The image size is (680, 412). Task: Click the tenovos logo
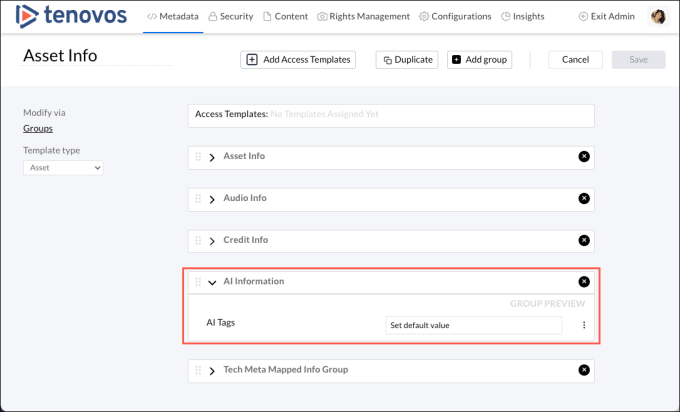click(70, 16)
